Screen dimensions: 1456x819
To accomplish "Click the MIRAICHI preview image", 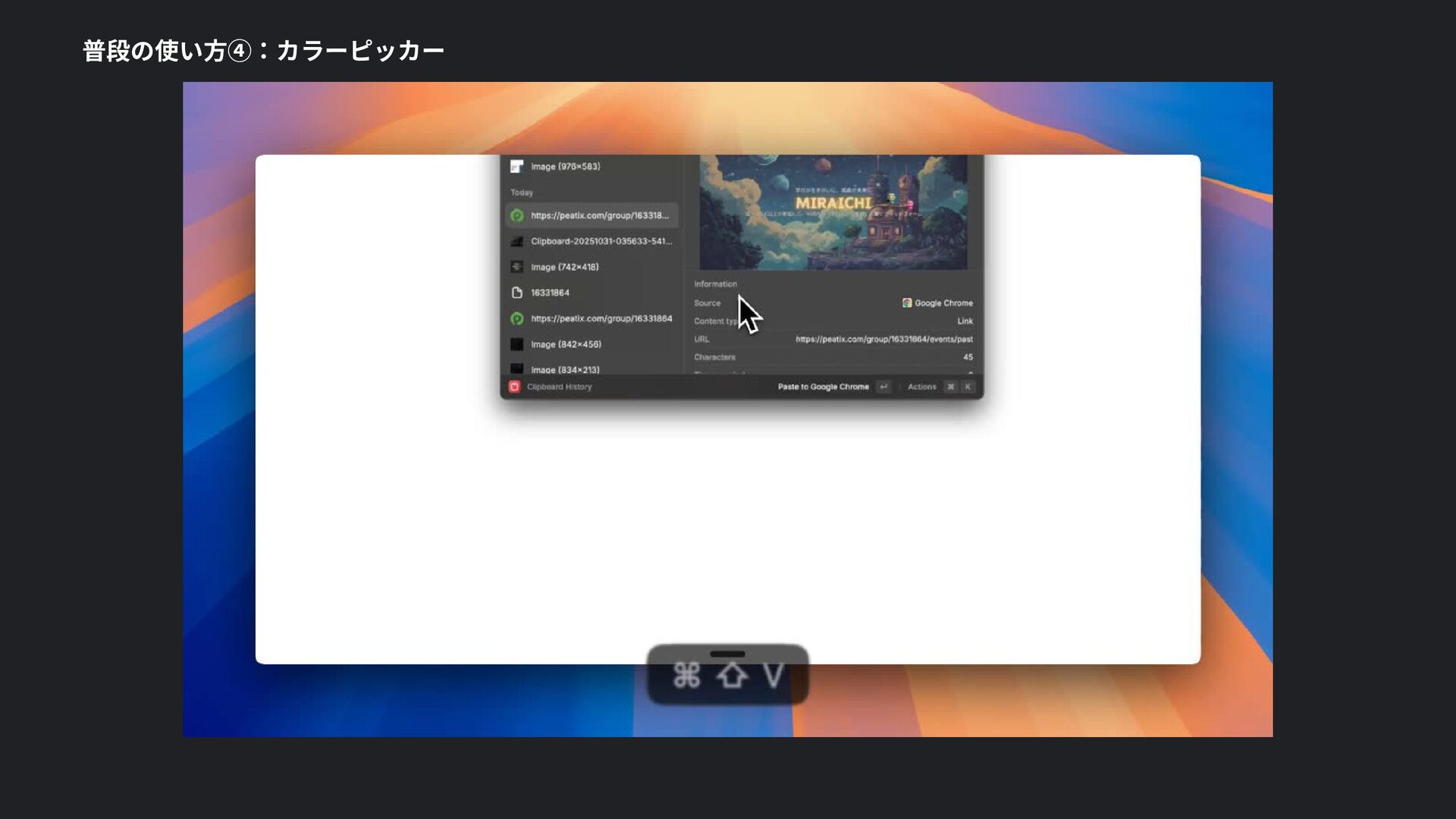I will pyautogui.click(x=833, y=212).
